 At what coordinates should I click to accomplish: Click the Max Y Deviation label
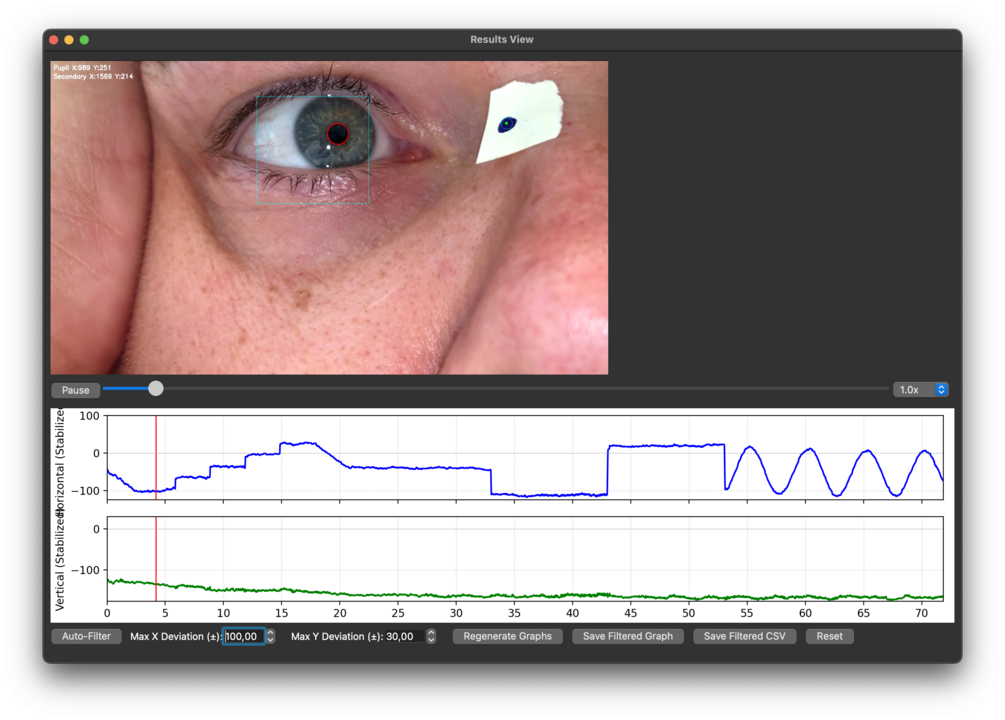point(337,636)
